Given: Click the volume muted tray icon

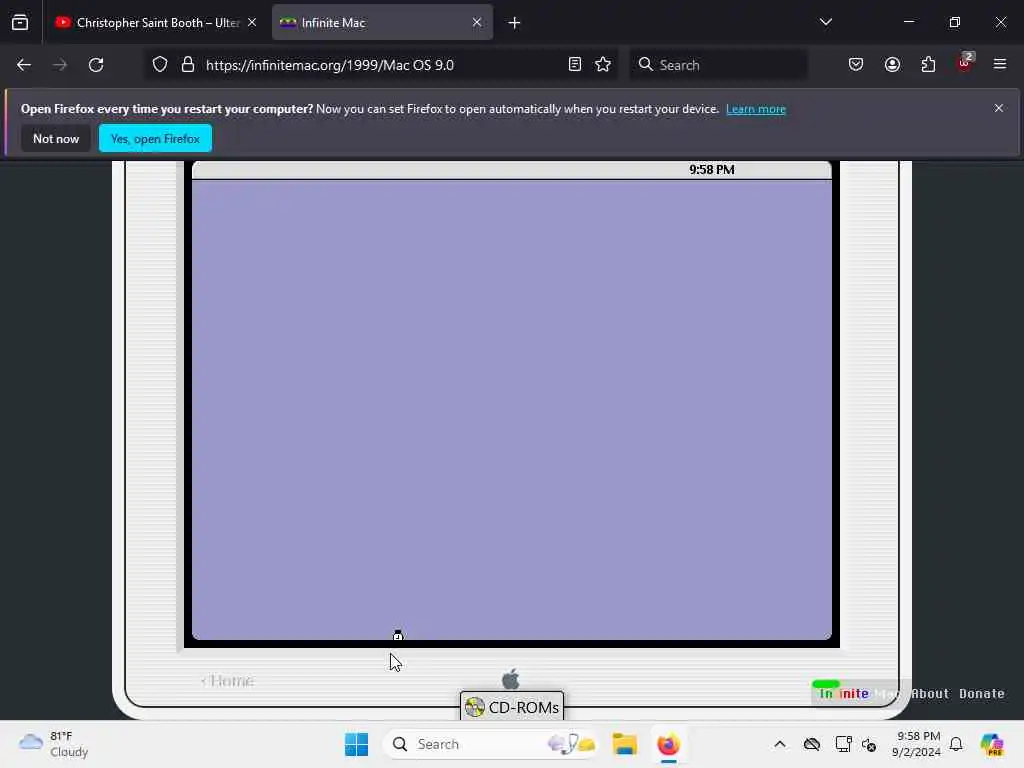Looking at the screenshot, I should click(x=869, y=744).
